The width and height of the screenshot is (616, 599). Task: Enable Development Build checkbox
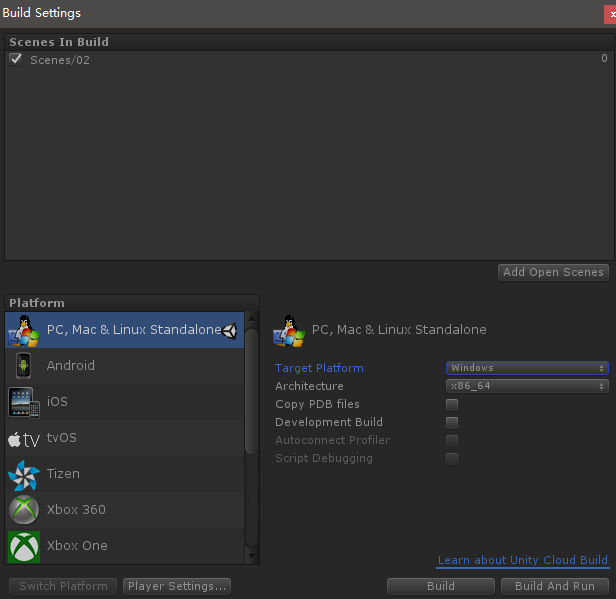pos(452,423)
